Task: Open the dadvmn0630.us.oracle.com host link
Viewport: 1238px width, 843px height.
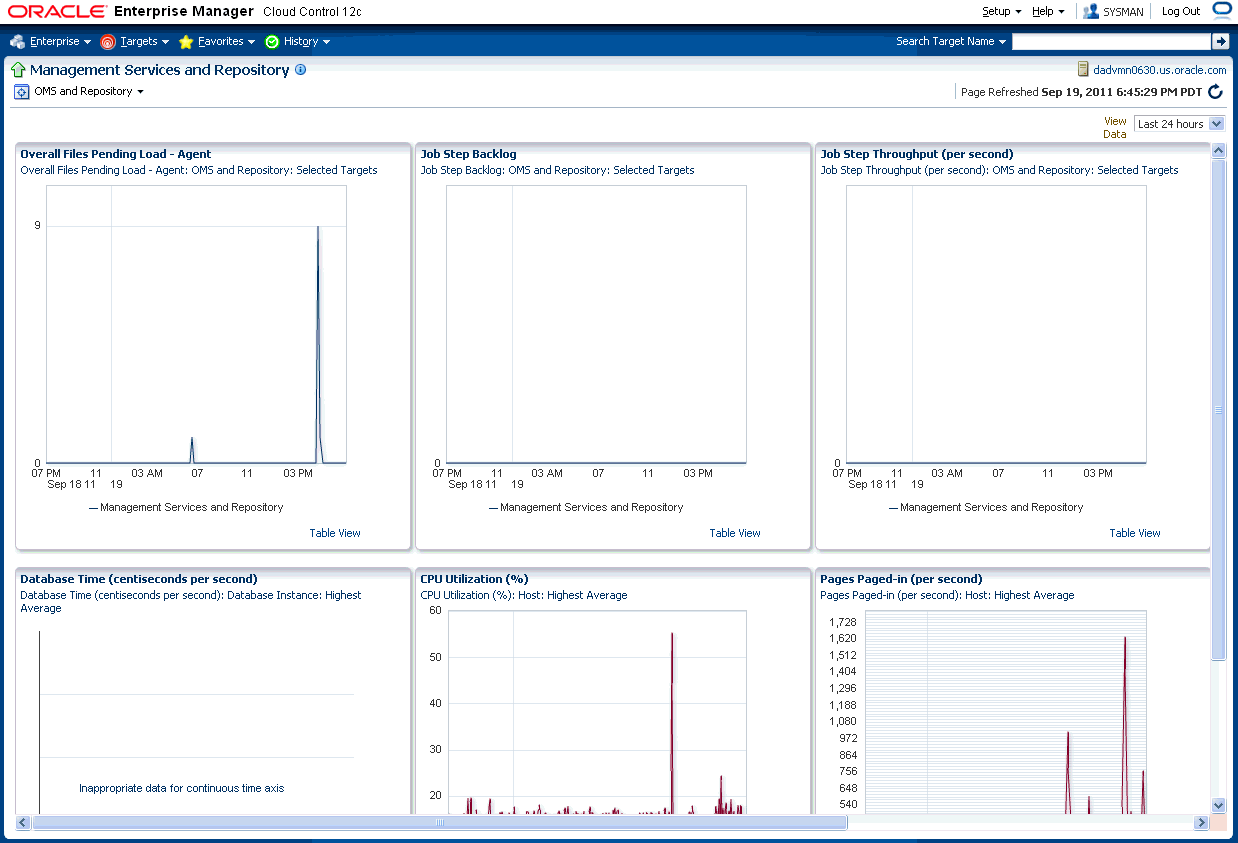Action: coord(1160,70)
